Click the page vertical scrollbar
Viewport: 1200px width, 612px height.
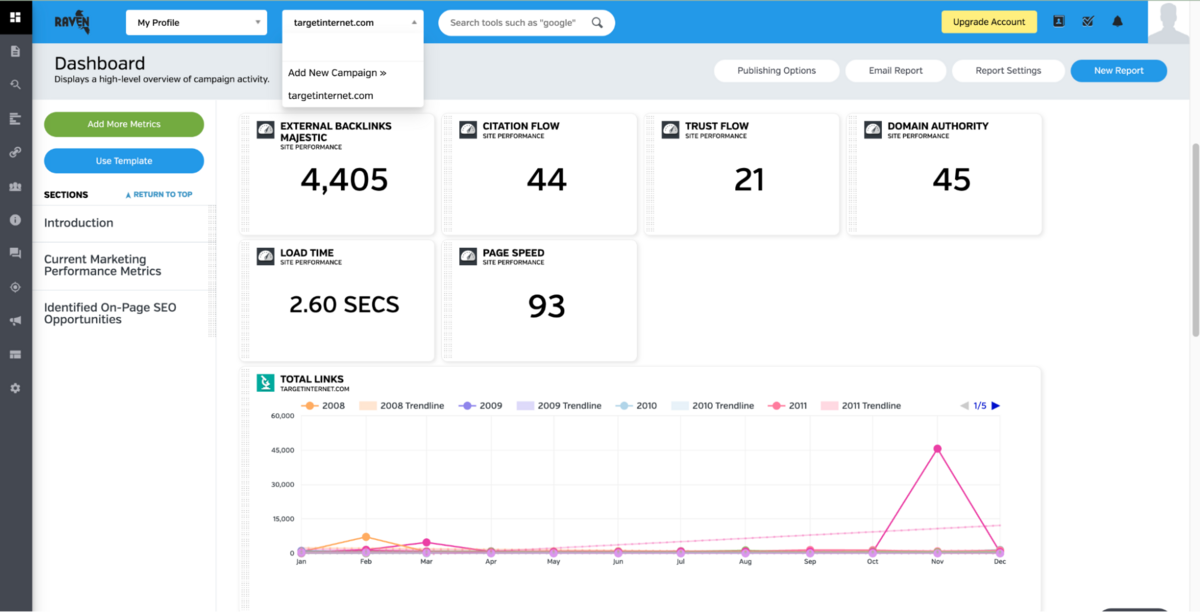click(1194, 240)
